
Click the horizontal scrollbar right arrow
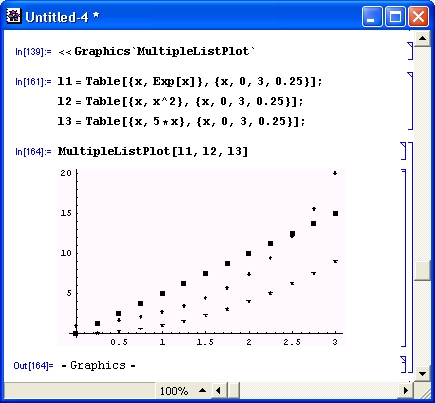click(406, 390)
